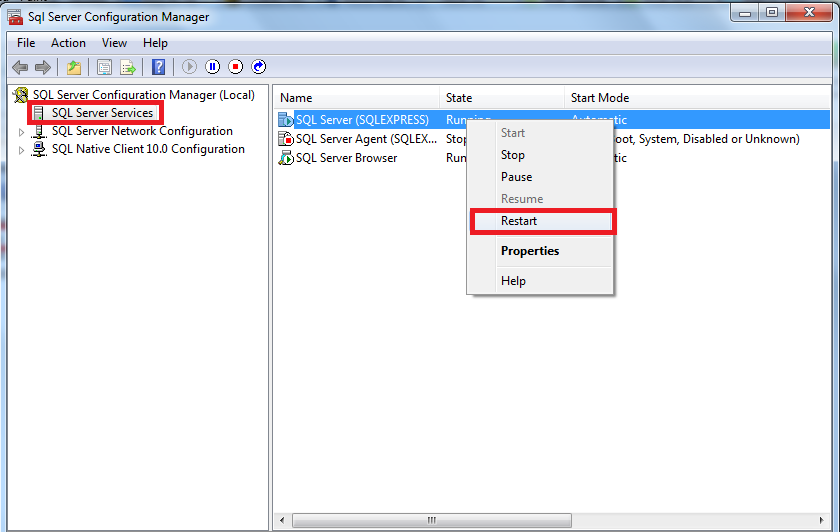
Task: Minimize the Configuration Manager window
Action: [745, 12]
